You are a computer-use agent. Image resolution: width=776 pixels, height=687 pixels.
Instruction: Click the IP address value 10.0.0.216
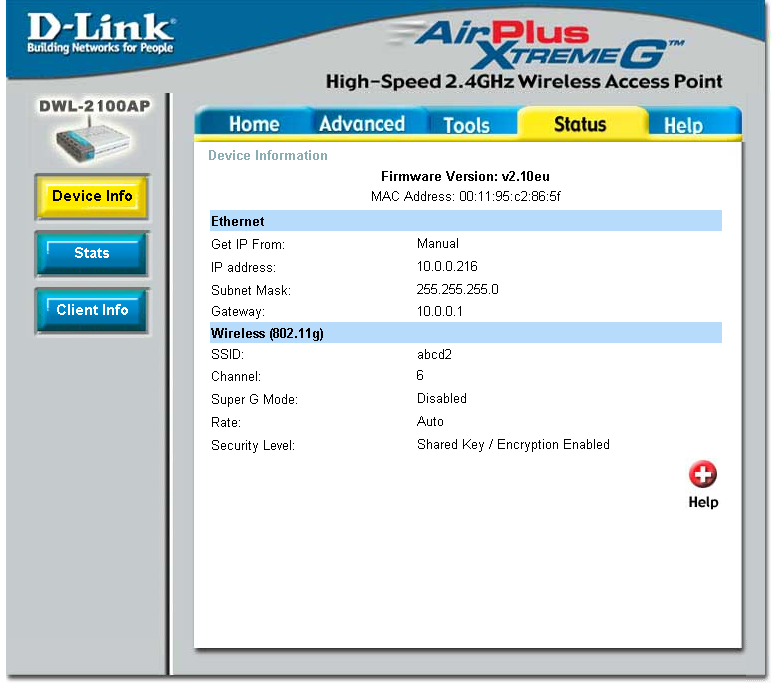pos(447,266)
